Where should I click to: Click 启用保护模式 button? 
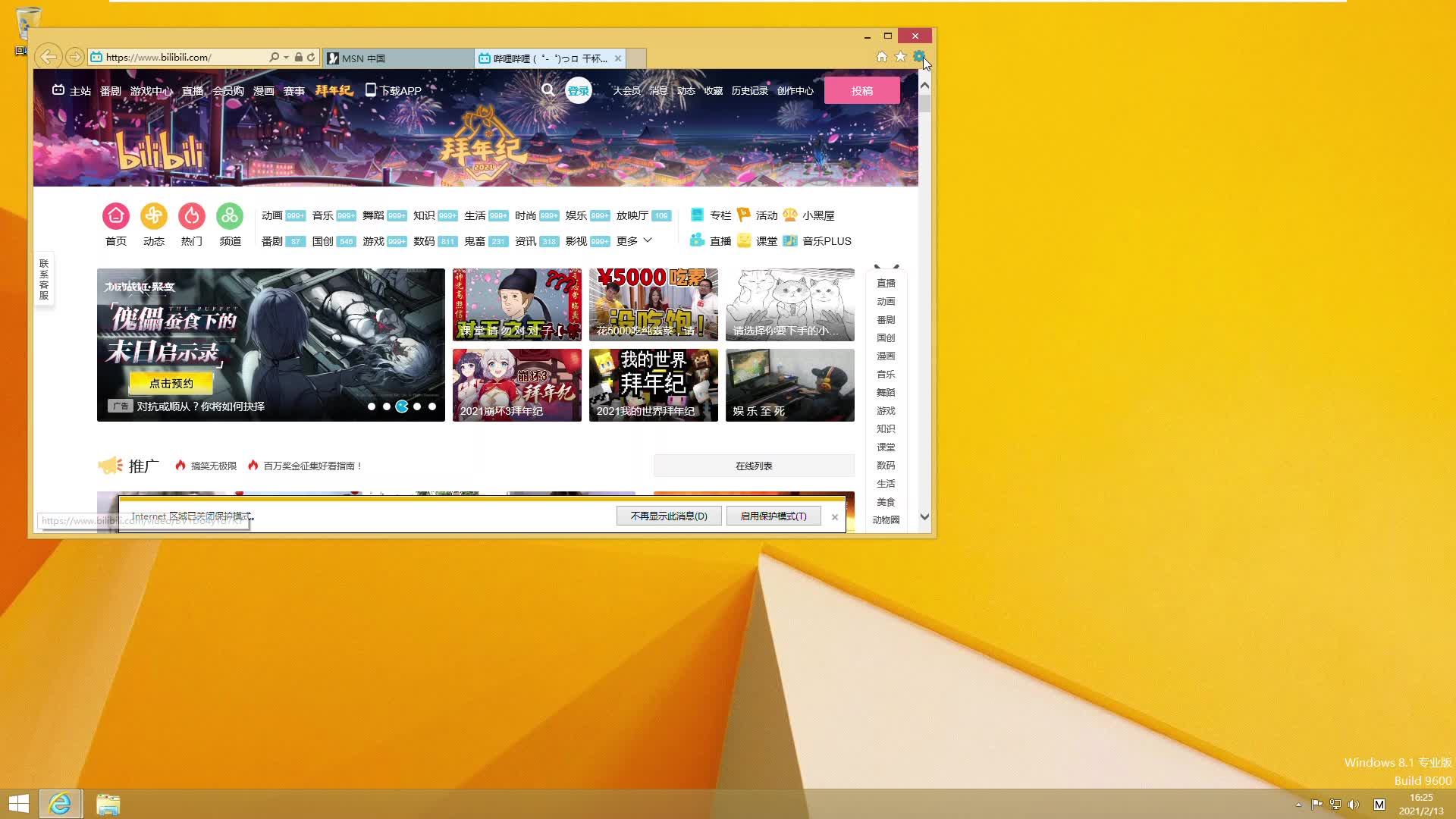(773, 516)
